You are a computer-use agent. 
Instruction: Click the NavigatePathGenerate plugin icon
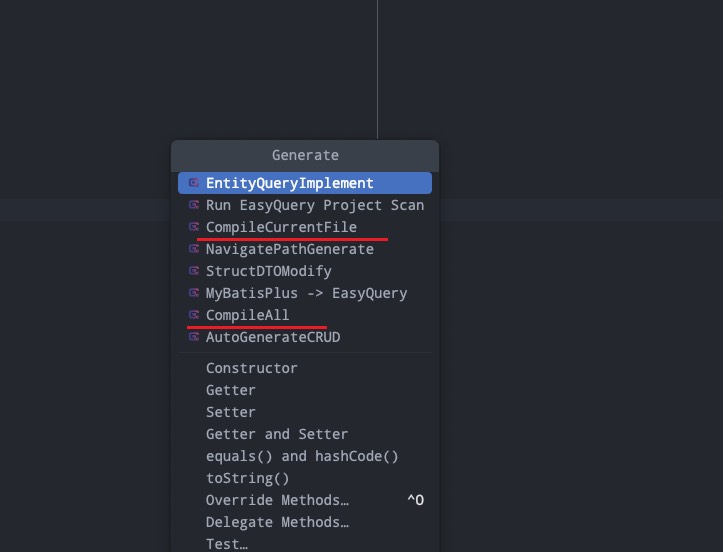(194, 249)
